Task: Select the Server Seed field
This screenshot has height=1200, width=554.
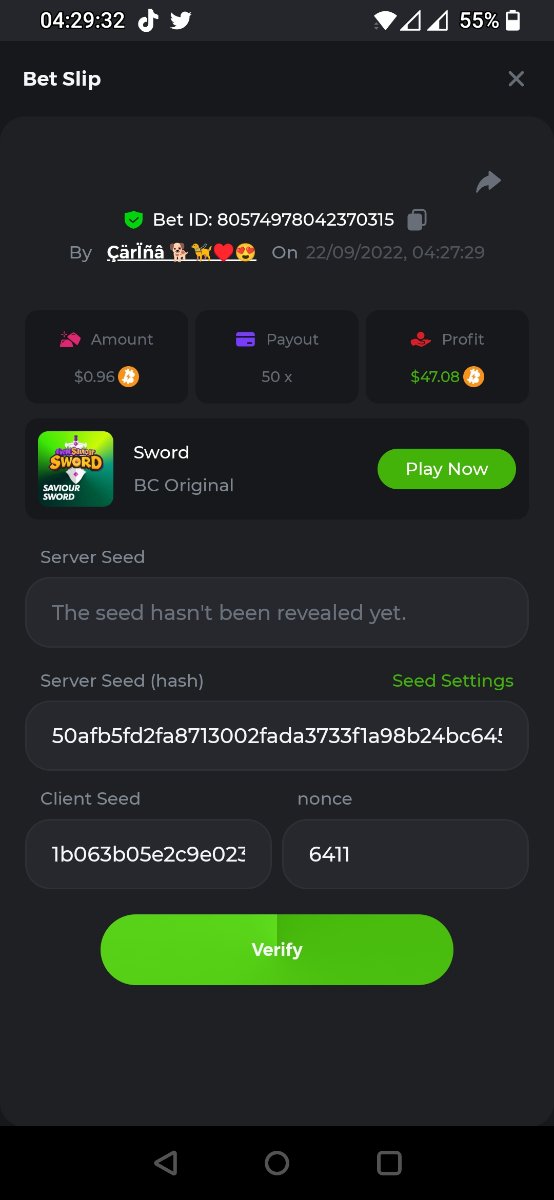Action: (x=277, y=612)
